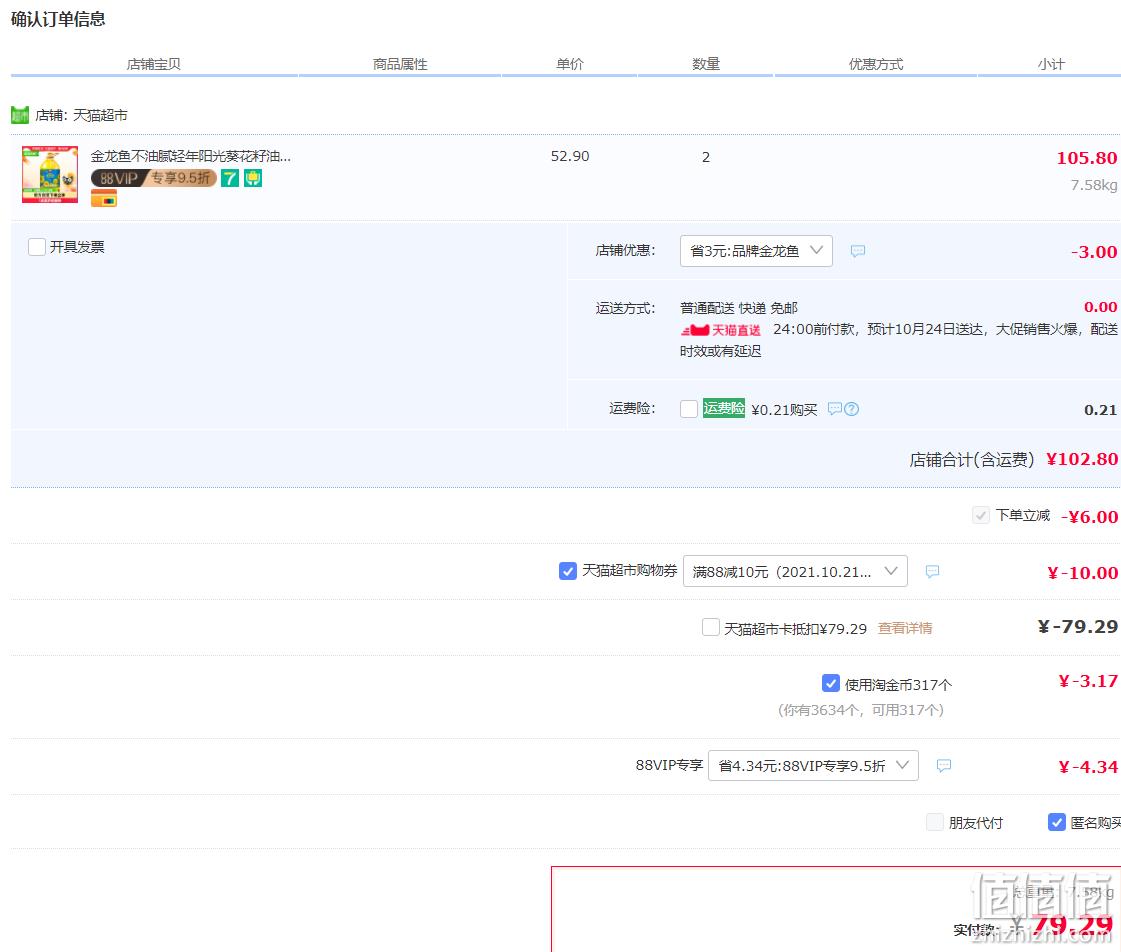Click the green shield guarantee icon
1121x952 pixels.
tap(253, 178)
